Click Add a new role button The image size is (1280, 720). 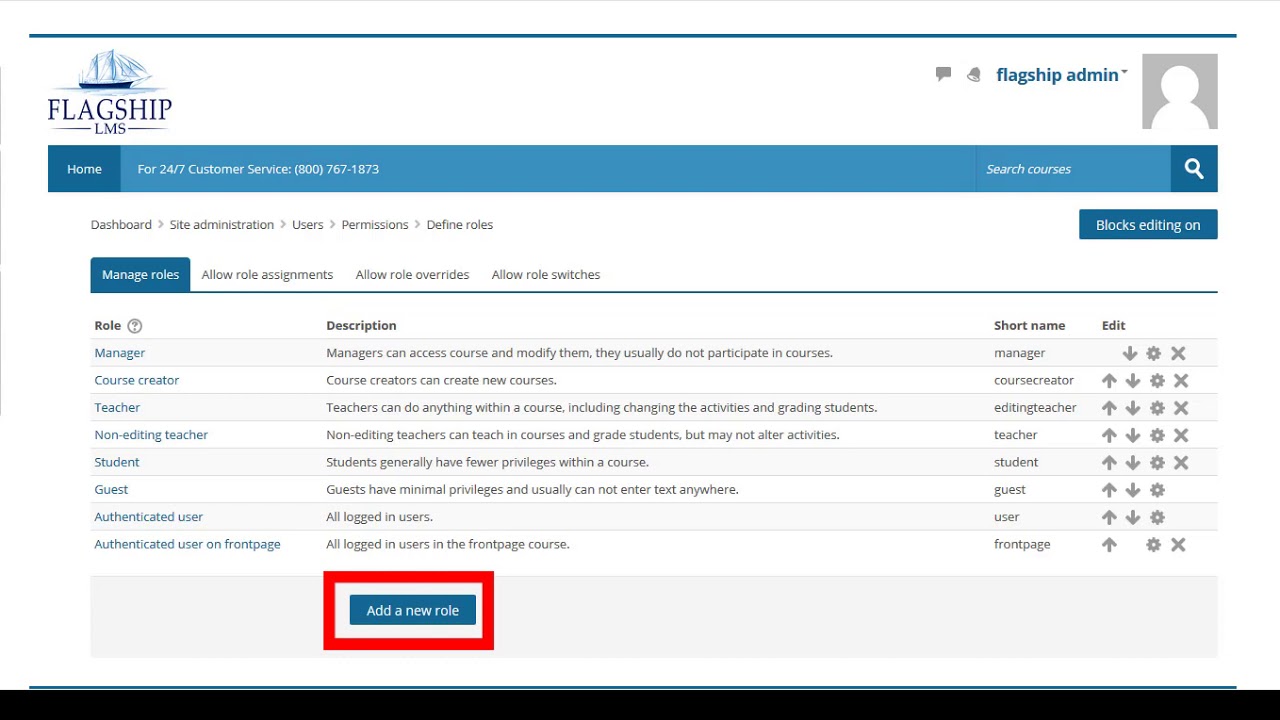tap(413, 610)
